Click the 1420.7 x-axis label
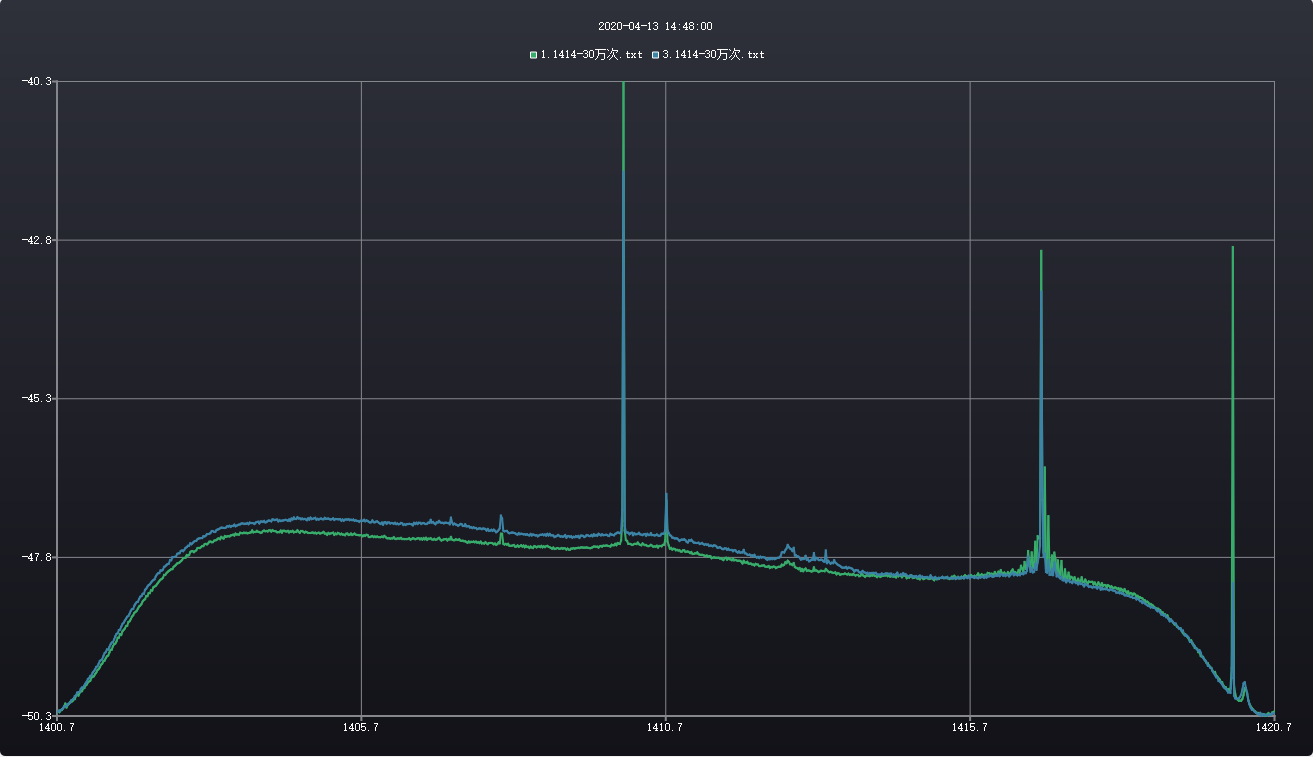 click(1273, 728)
